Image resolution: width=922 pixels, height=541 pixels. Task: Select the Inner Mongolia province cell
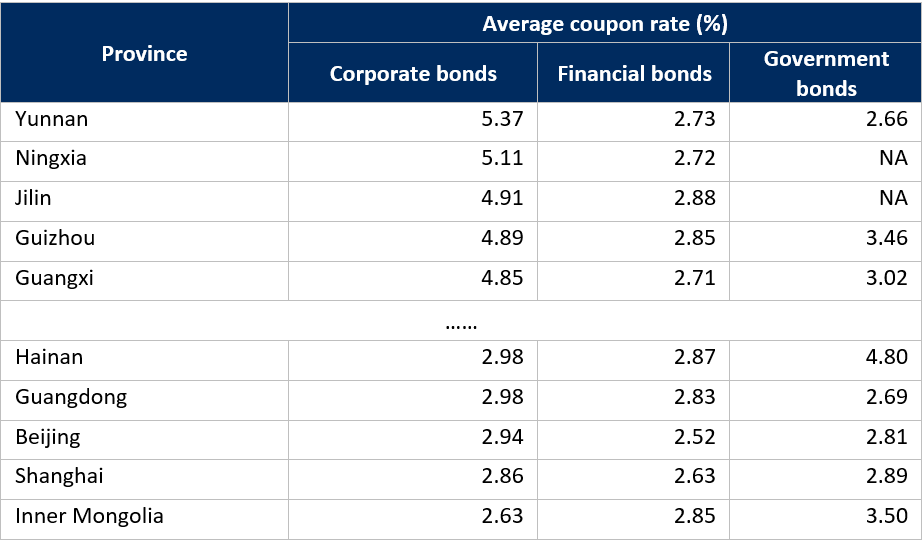tap(89, 516)
